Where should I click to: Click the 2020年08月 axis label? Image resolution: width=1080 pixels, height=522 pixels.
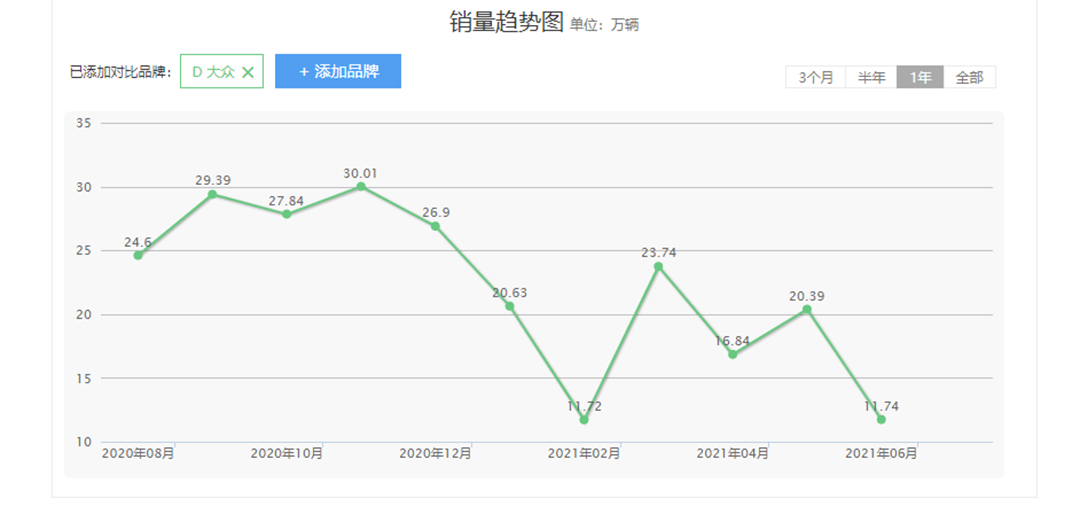pos(138,454)
